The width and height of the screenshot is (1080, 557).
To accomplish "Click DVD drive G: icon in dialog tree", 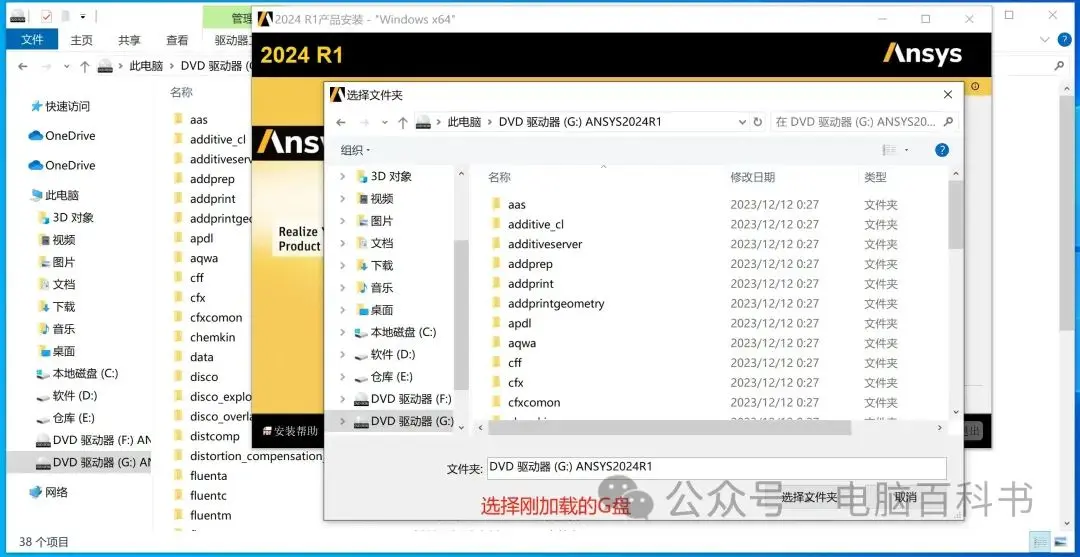I will coord(362,421).
